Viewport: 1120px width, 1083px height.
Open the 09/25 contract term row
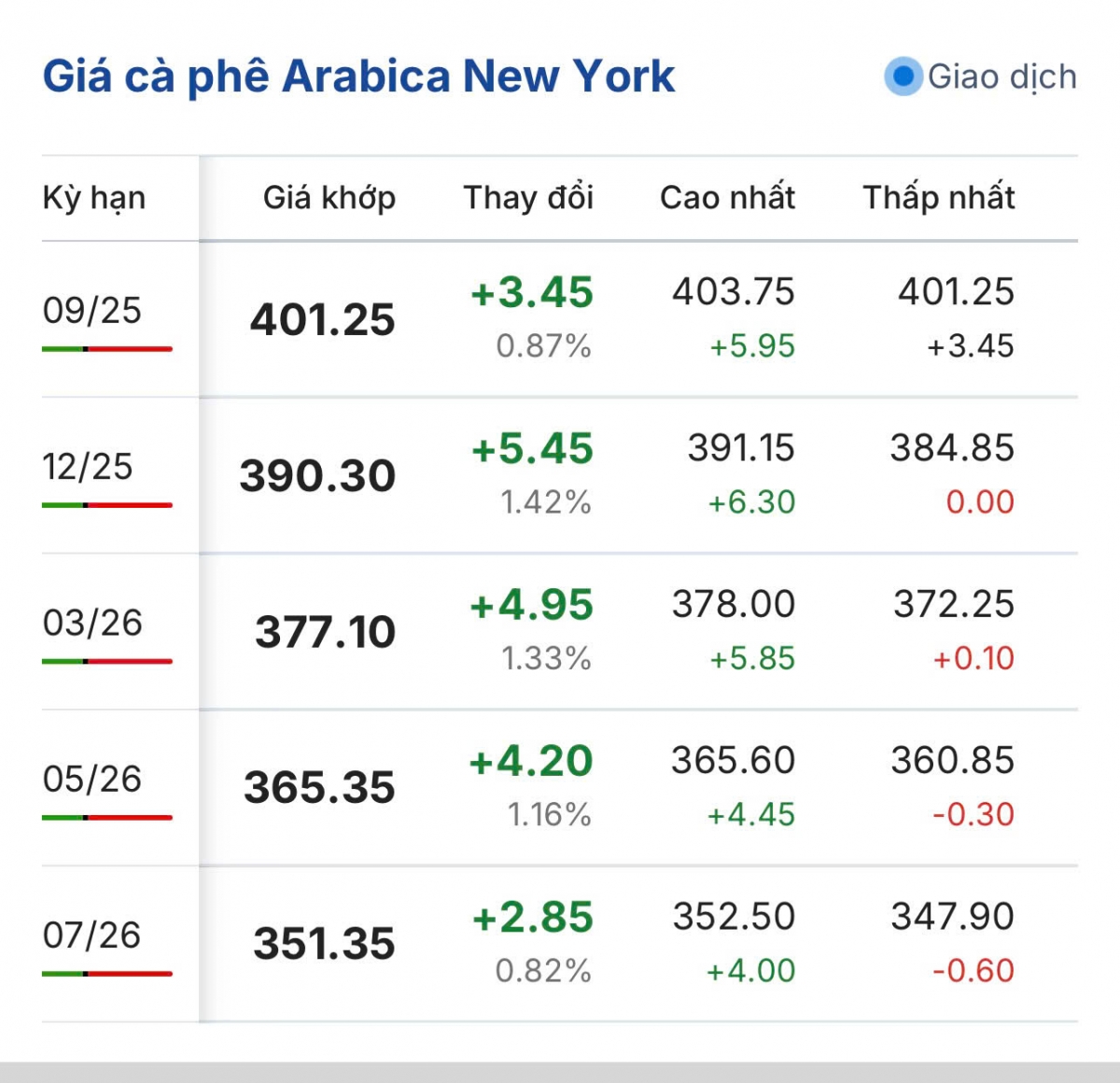click(x=560, y=319)
